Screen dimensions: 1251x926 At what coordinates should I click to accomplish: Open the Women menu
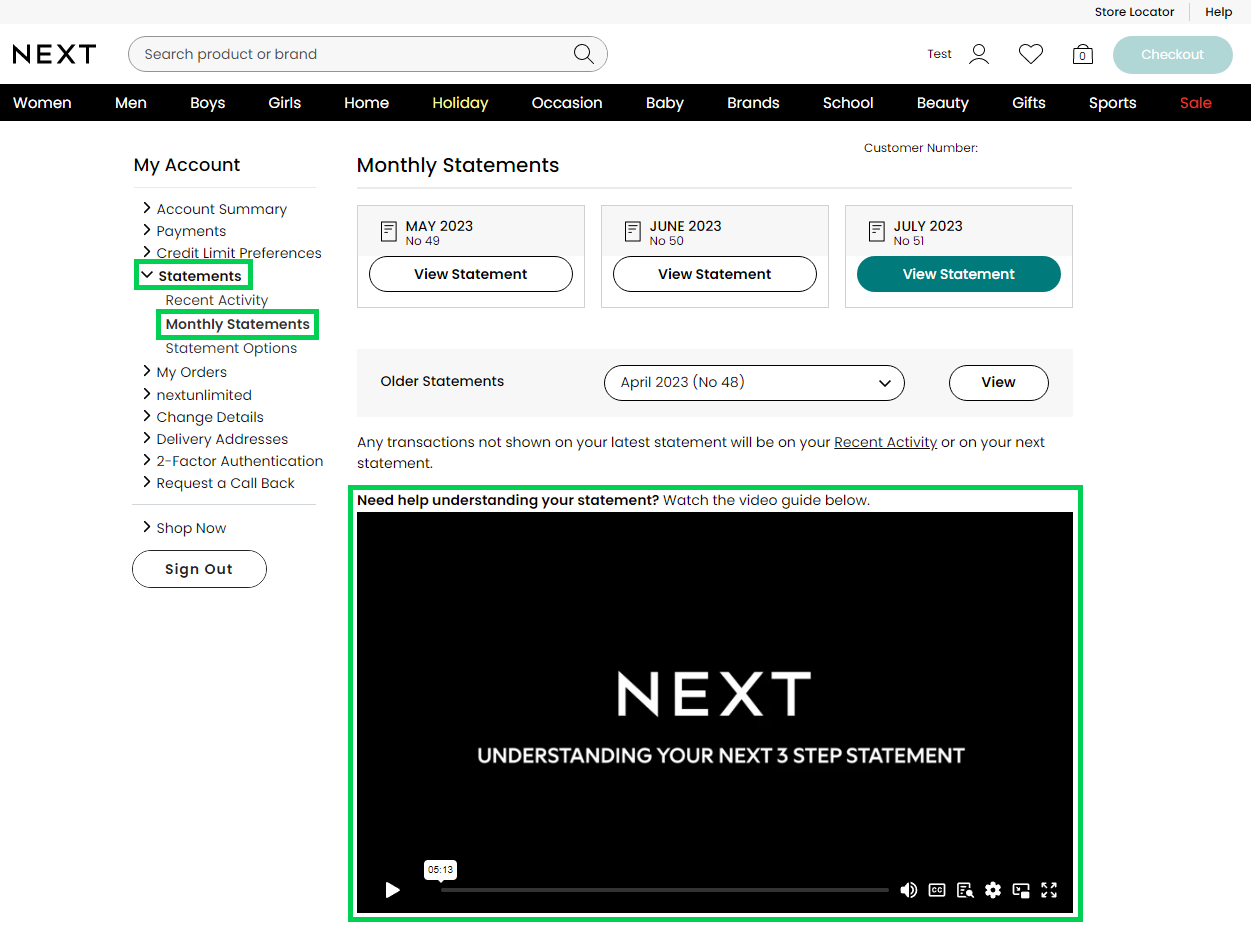point(42,103)
